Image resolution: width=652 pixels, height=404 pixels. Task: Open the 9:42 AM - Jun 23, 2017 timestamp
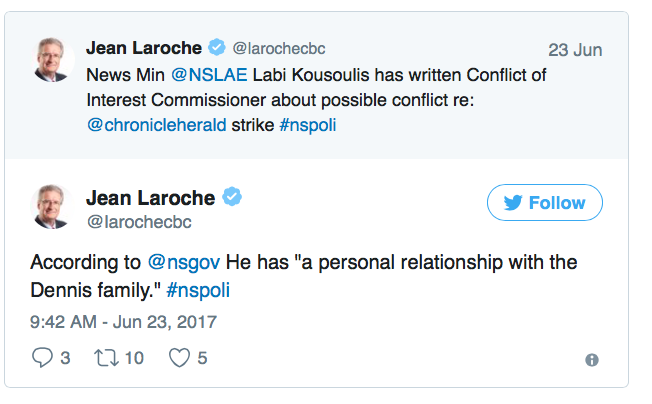123,321
